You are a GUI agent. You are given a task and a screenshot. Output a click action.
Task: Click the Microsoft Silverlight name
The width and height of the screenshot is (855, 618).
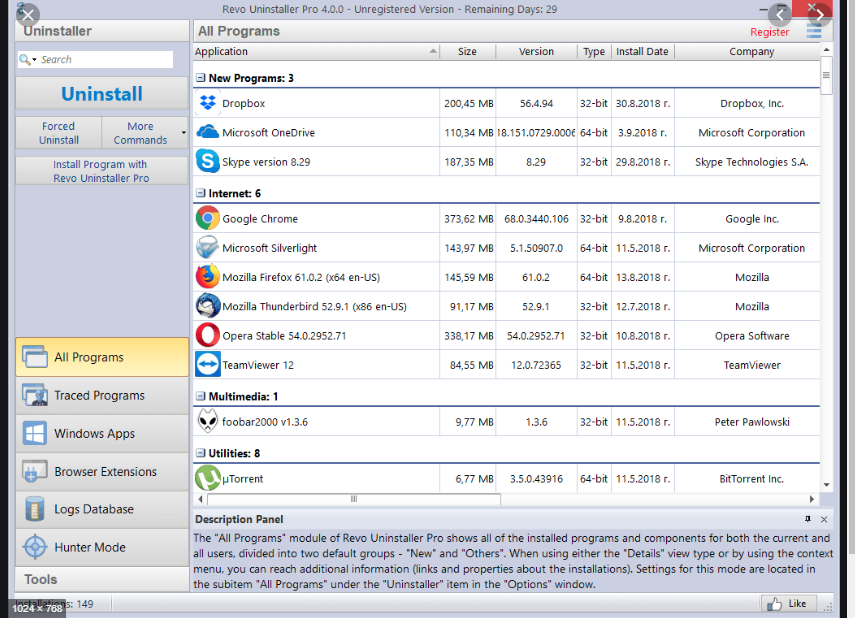point(269,248)
